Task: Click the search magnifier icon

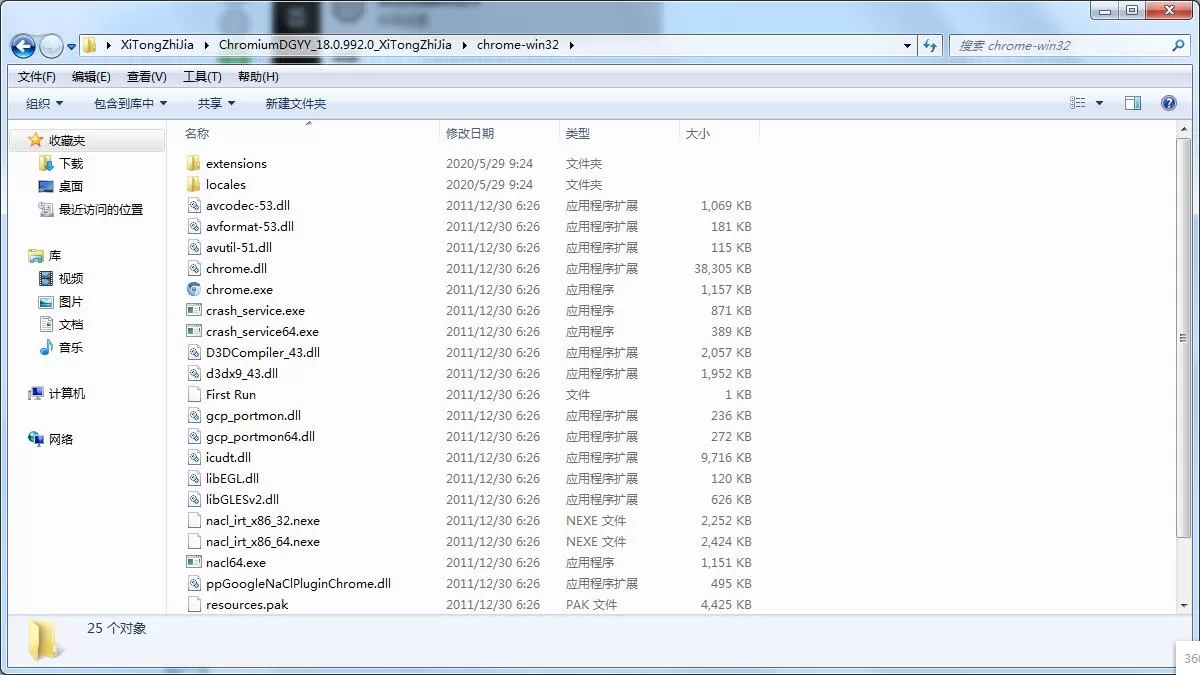Action: (x=1178, y=45)
